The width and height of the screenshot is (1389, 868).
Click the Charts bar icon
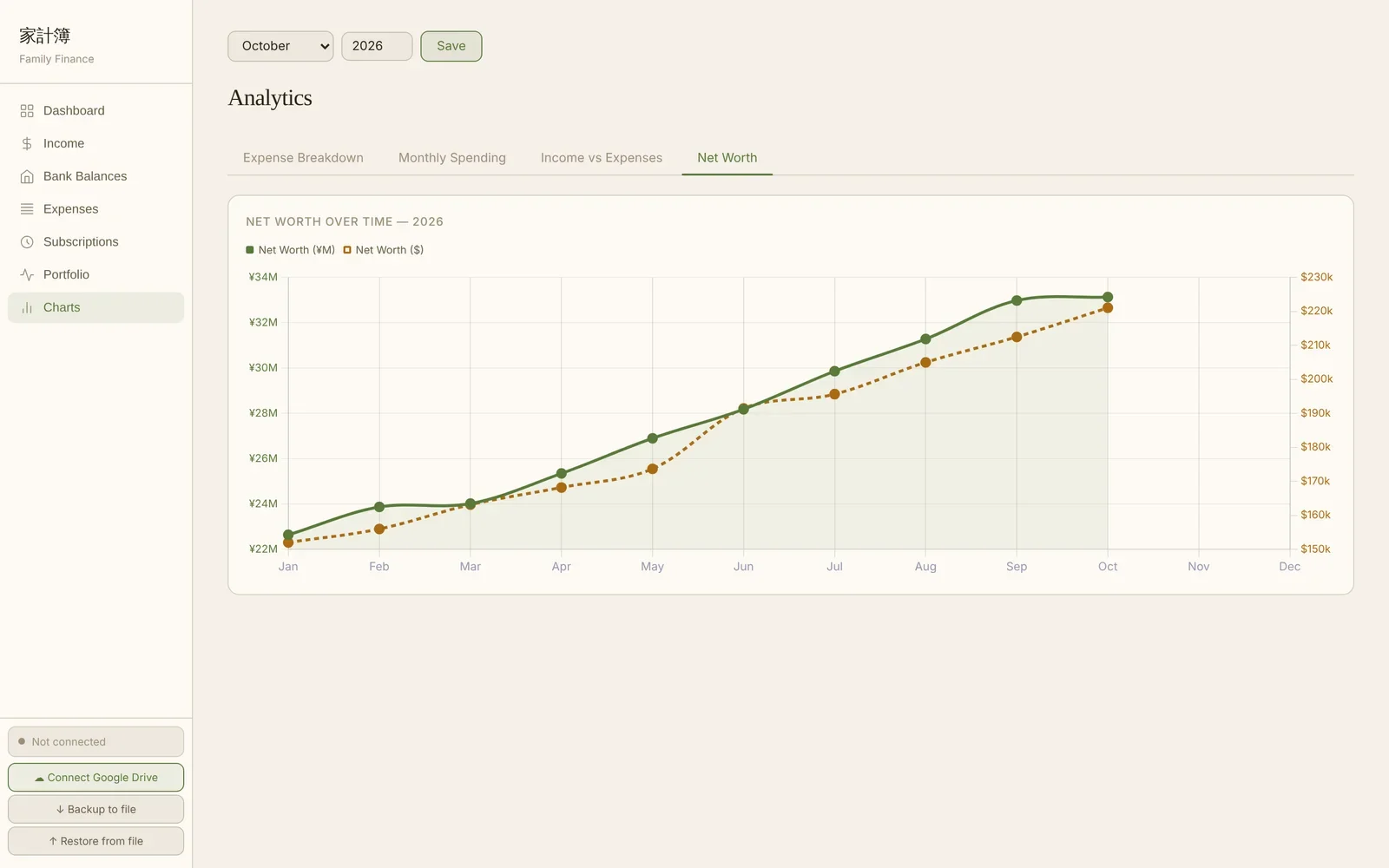(x=27, y=307)
